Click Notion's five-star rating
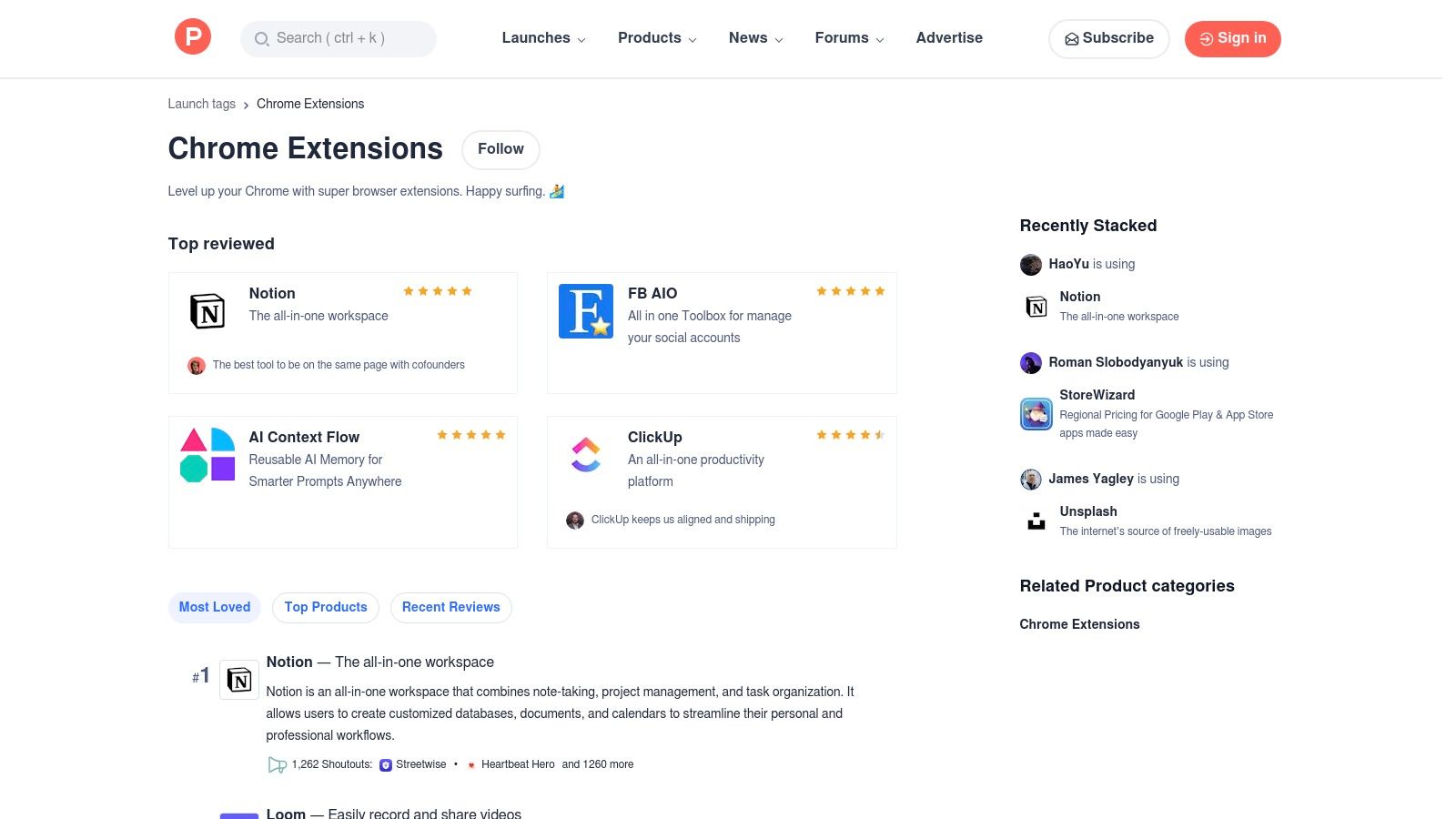The image size is (1456, 819). click(x=438, y=291)
